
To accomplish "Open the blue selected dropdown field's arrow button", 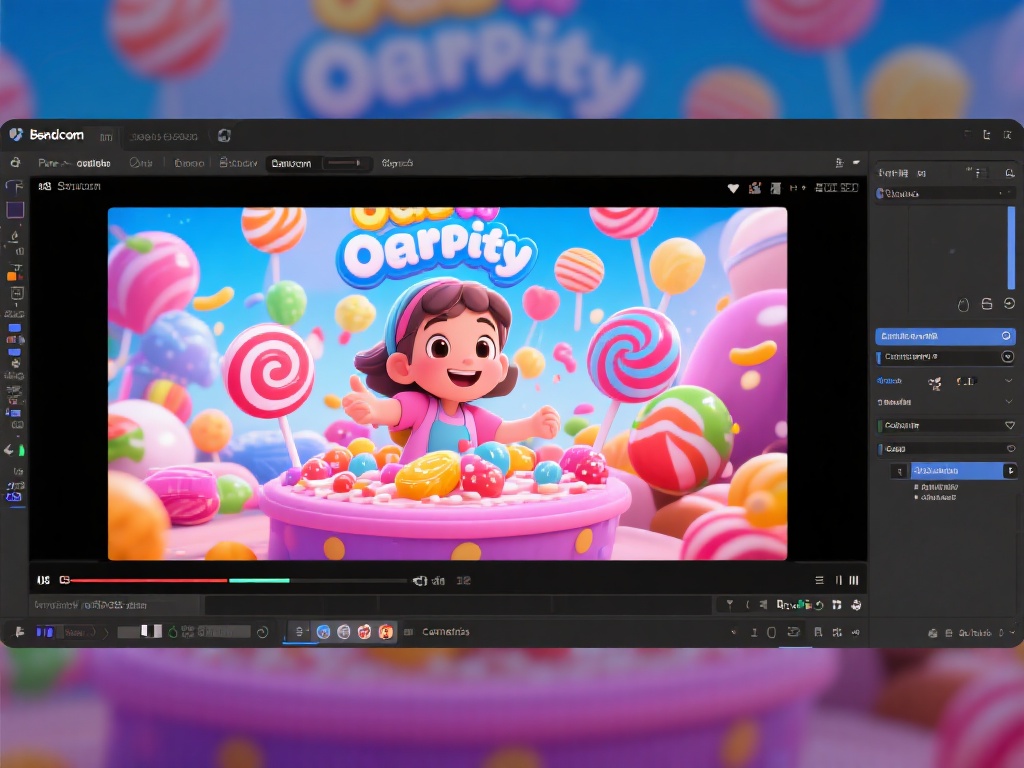I will pyautogui.click(x=1009, y=470).
